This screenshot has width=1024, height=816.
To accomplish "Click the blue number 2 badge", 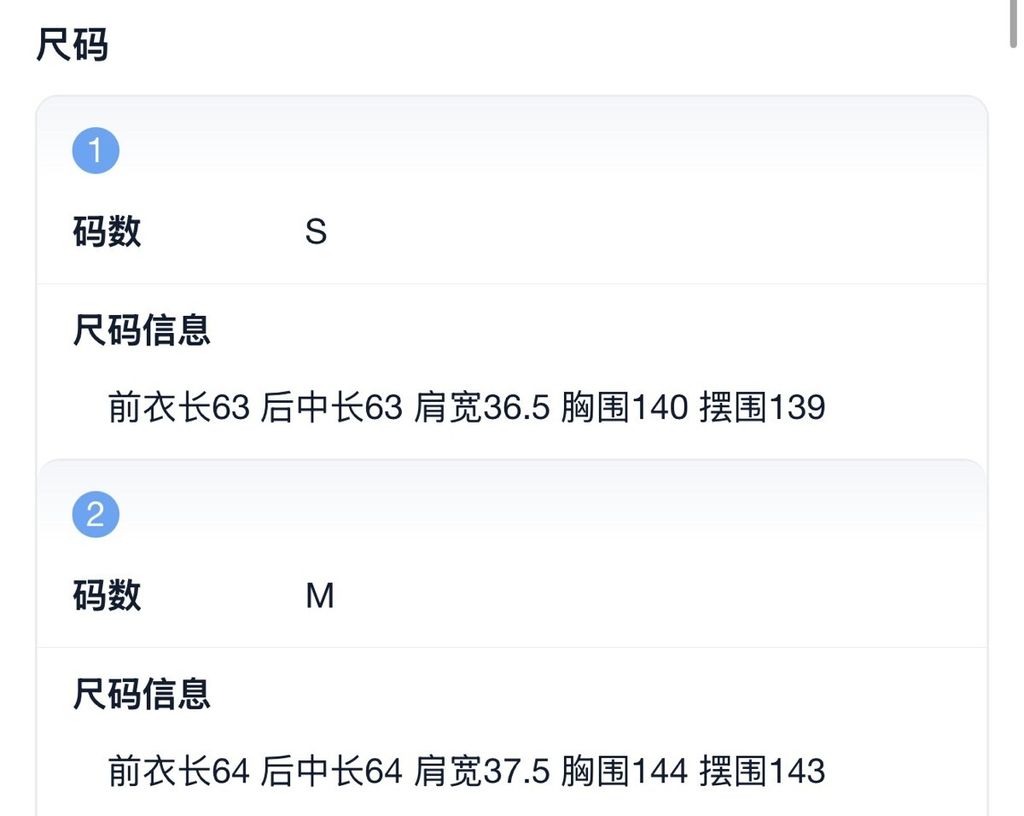I will coord(96,515).
